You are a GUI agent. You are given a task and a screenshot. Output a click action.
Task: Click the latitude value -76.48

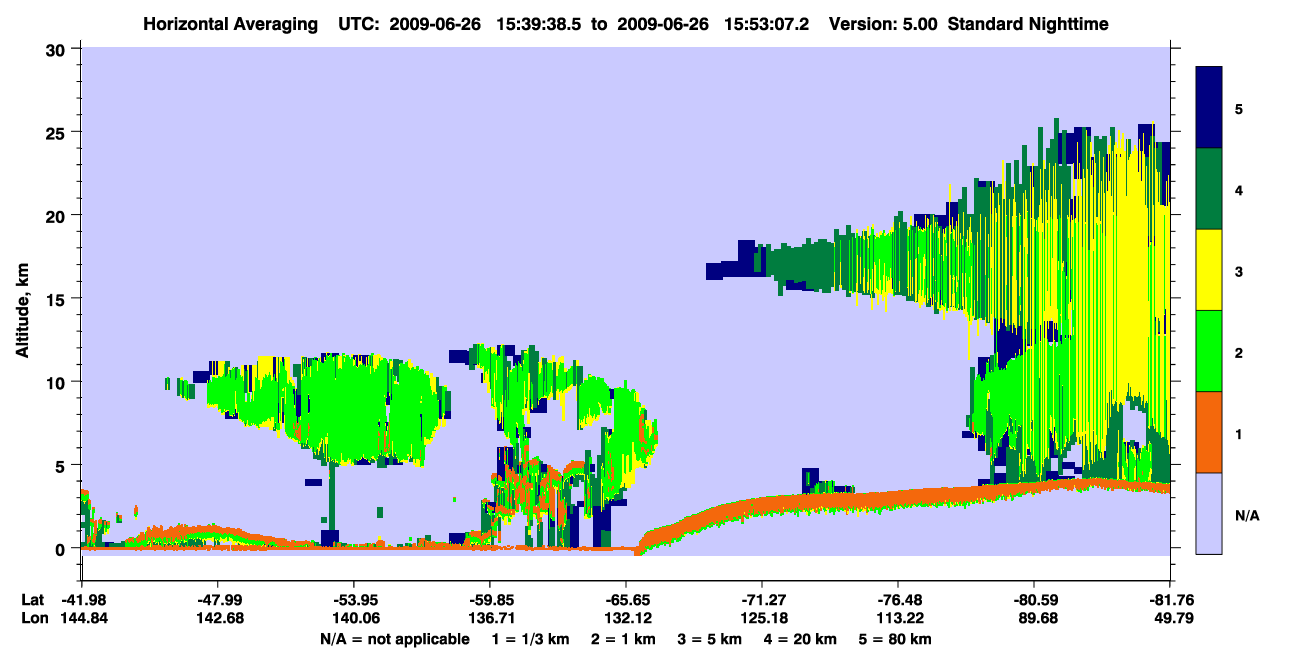898,600
